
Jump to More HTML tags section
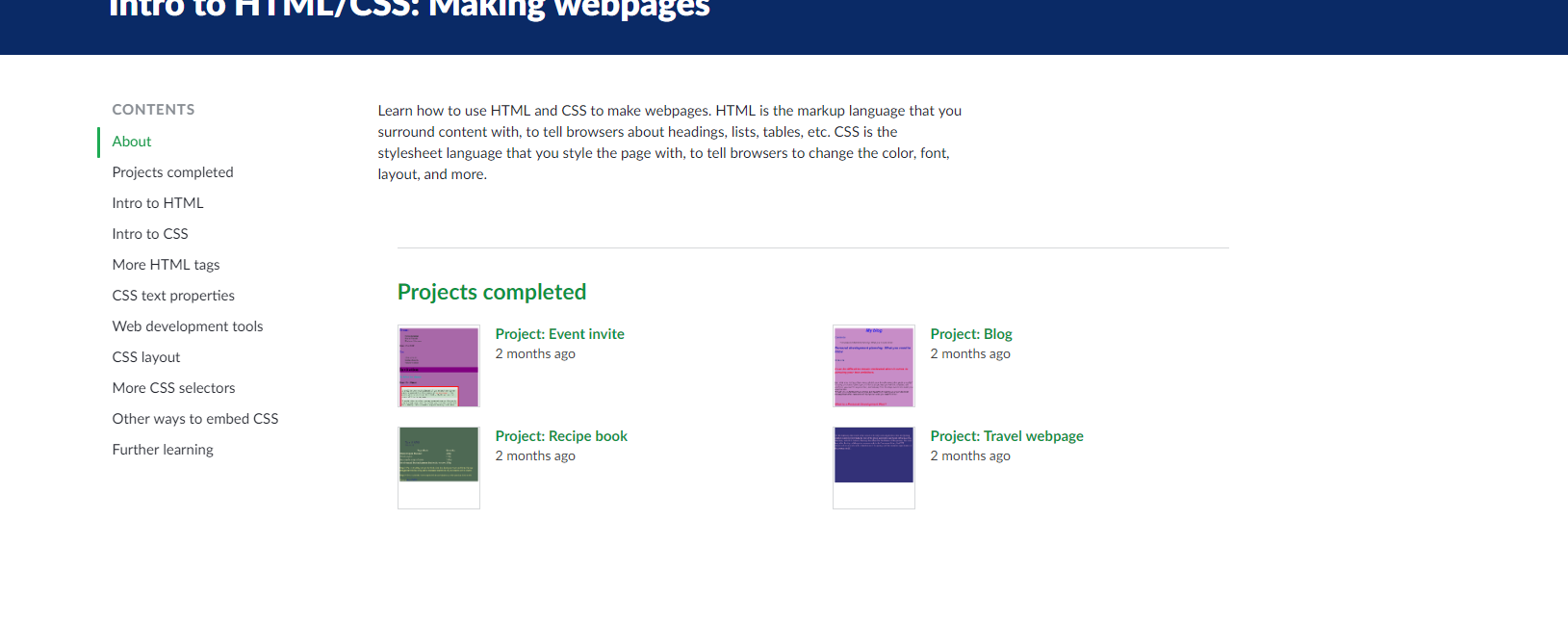(x=166, y=265)
